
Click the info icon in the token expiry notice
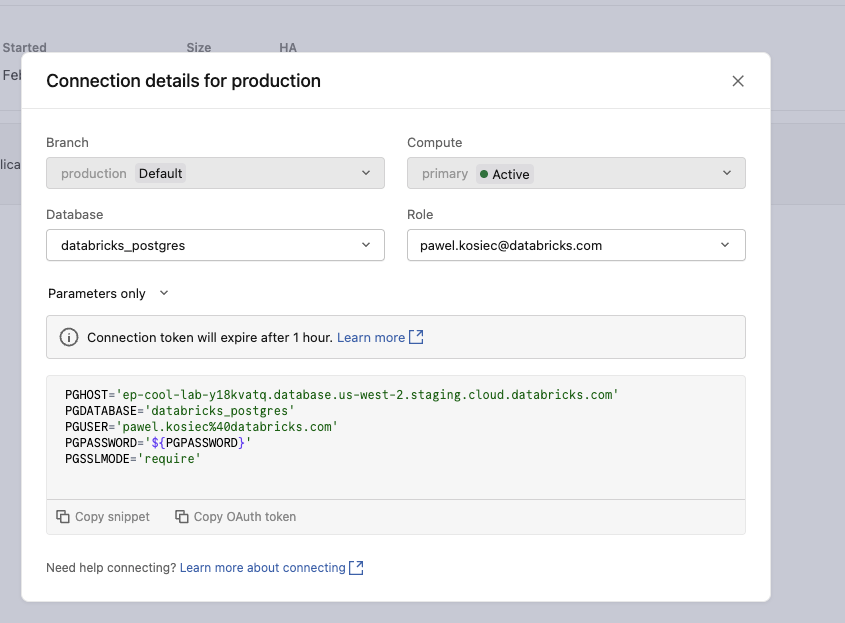[69, 338]
